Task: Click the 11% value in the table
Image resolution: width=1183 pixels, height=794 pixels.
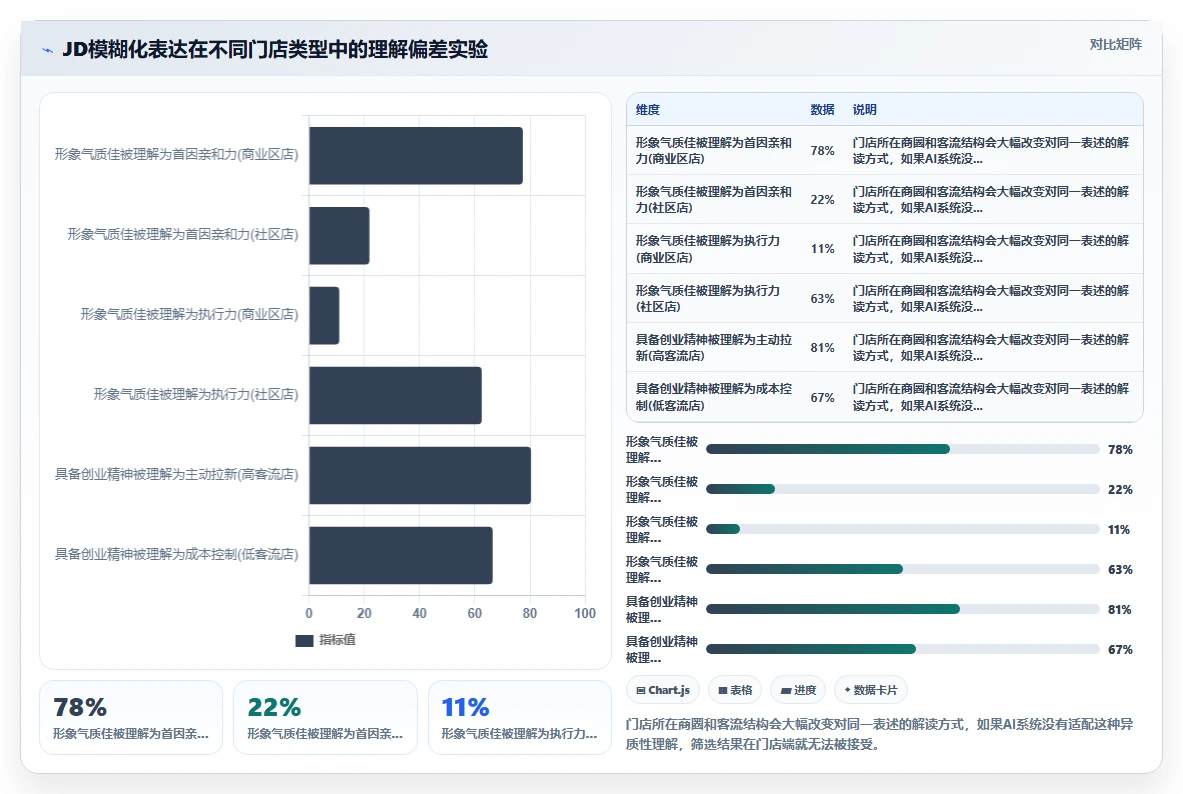Action: [822, 249]
